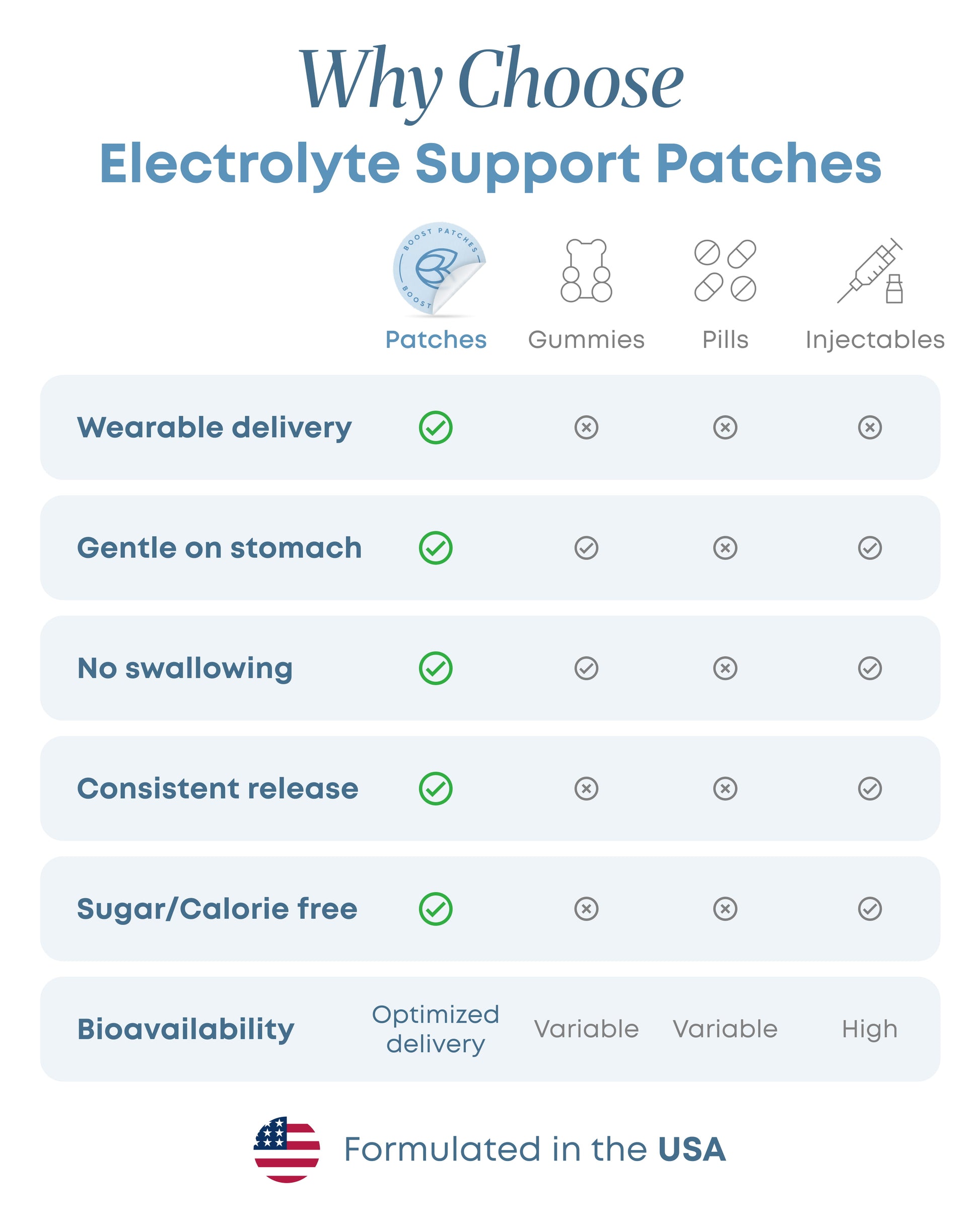Click Gummies X mark in Wearable delivery row
Image resolution: width=980 pixels, height=1225 pixels.
pyautogui.click(x=586, y=427)
